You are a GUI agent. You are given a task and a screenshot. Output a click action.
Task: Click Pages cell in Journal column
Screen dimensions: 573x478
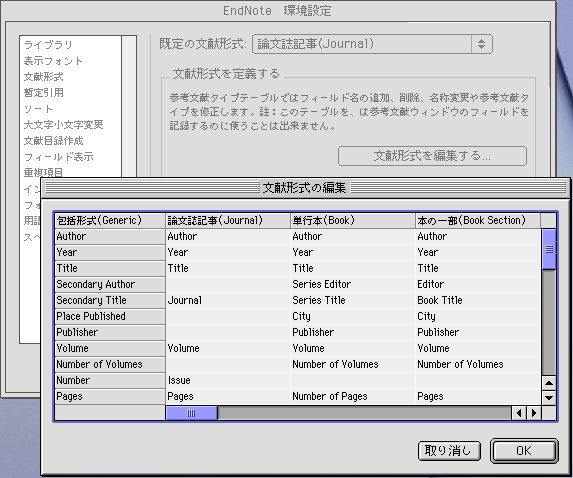pos(228,397)
